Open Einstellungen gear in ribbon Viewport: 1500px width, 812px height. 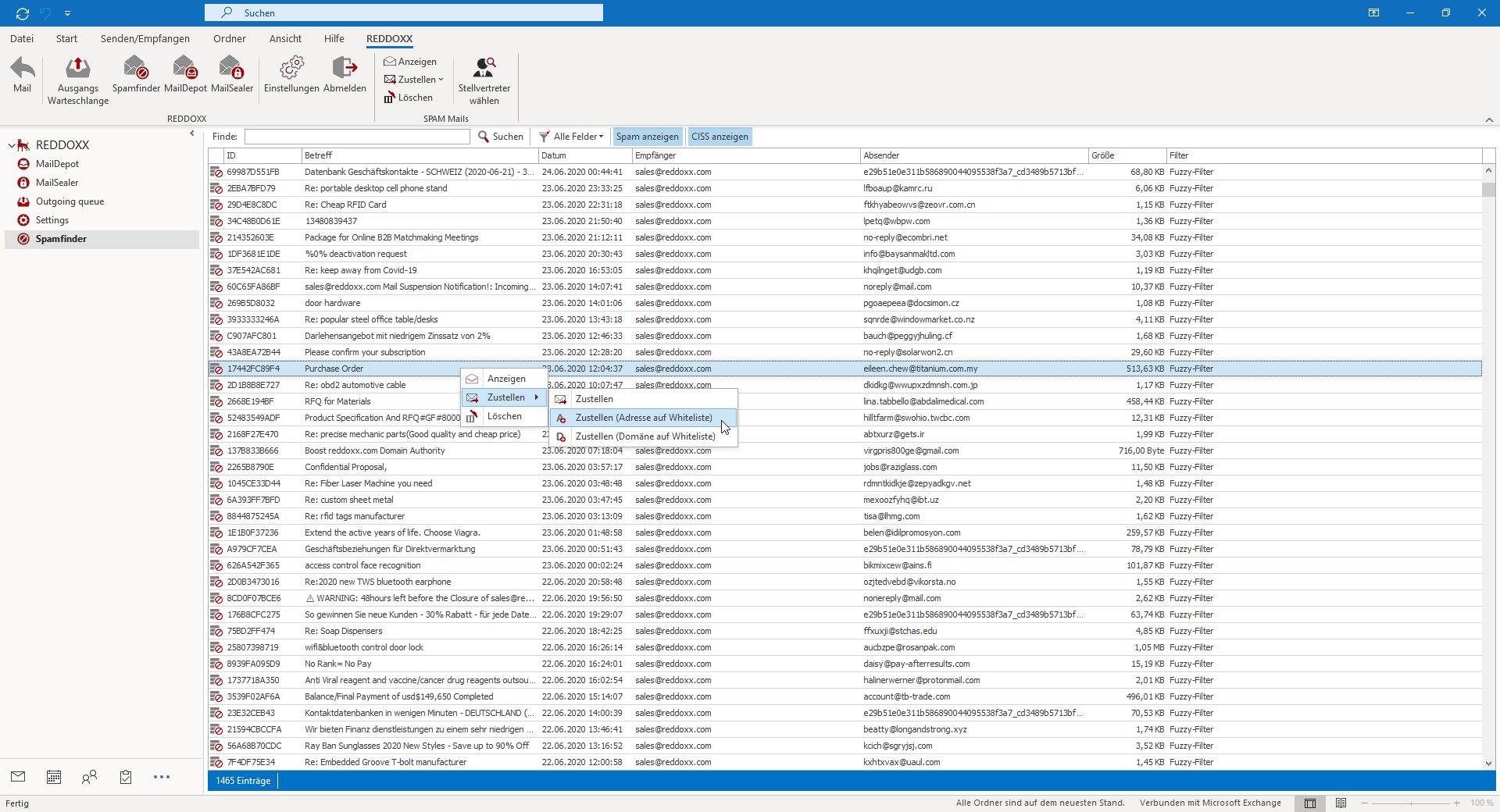coord(291,75)
